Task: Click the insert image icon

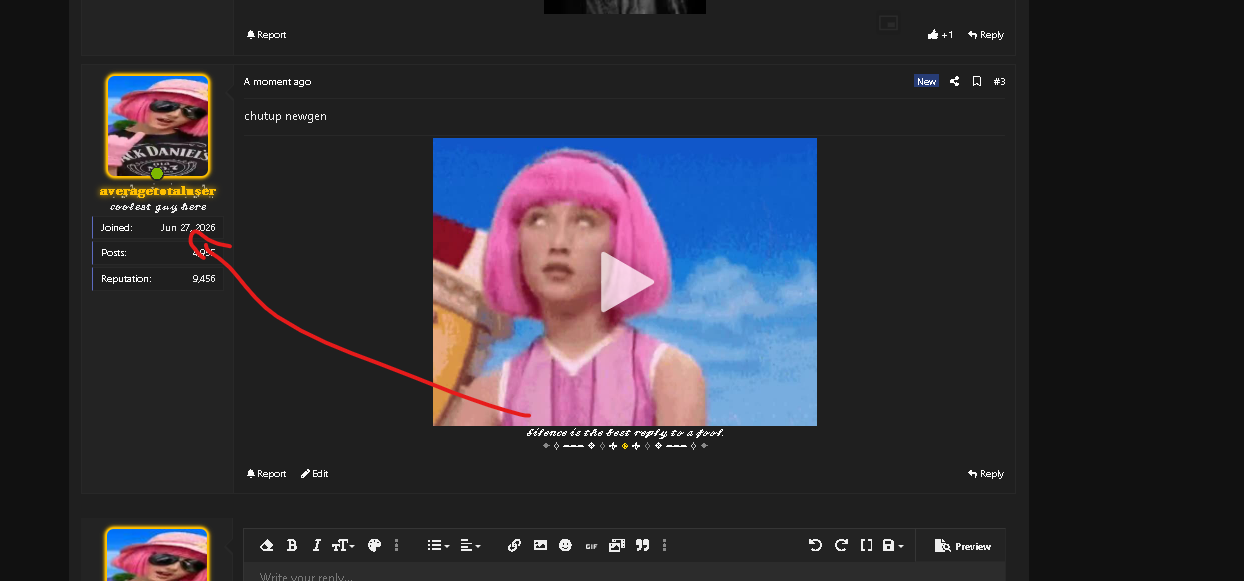Action: pyautogui.click(x=540, y=545)
